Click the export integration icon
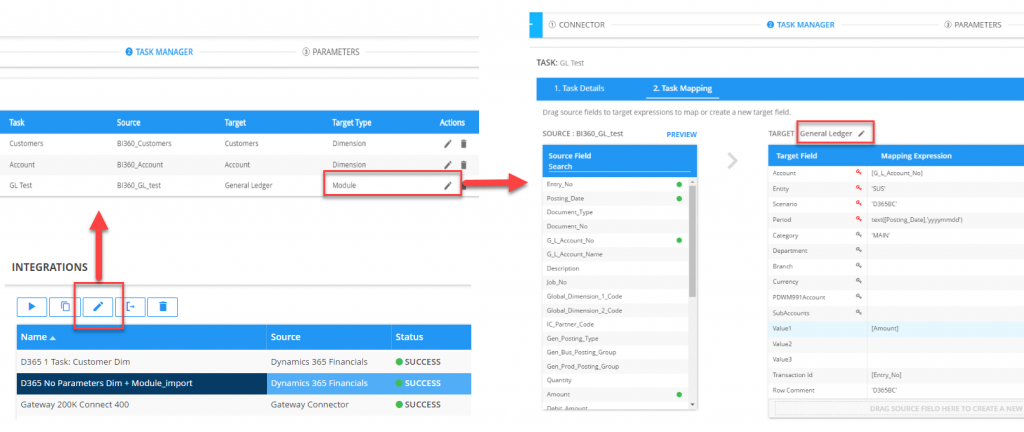The image size is (1024, 432). tap(131, 306)
